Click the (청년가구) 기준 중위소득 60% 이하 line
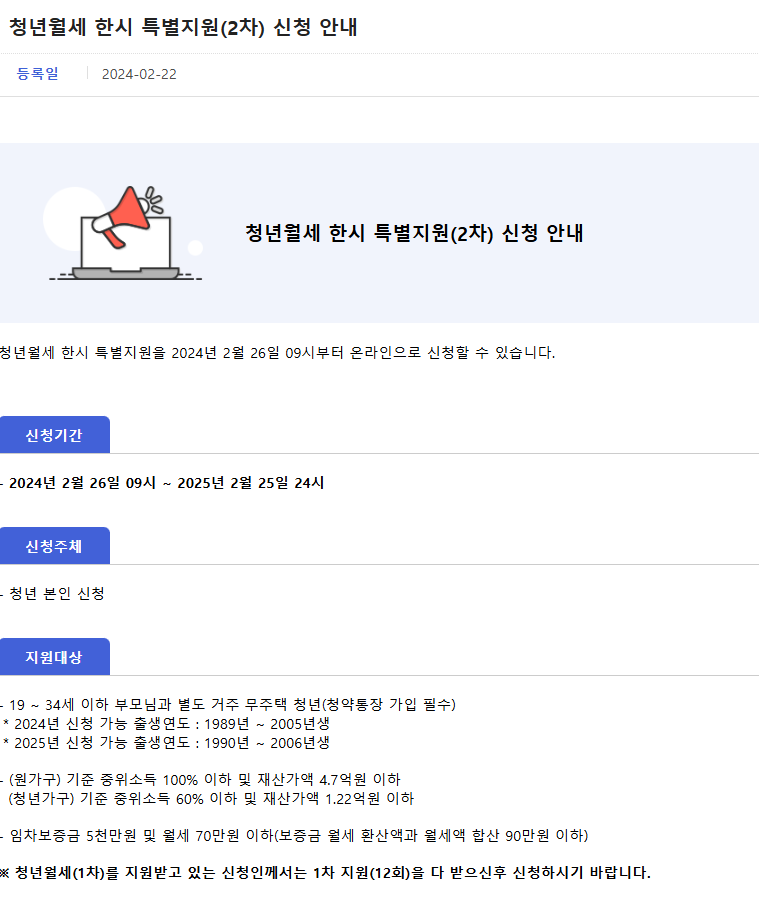 click(211, 798)
